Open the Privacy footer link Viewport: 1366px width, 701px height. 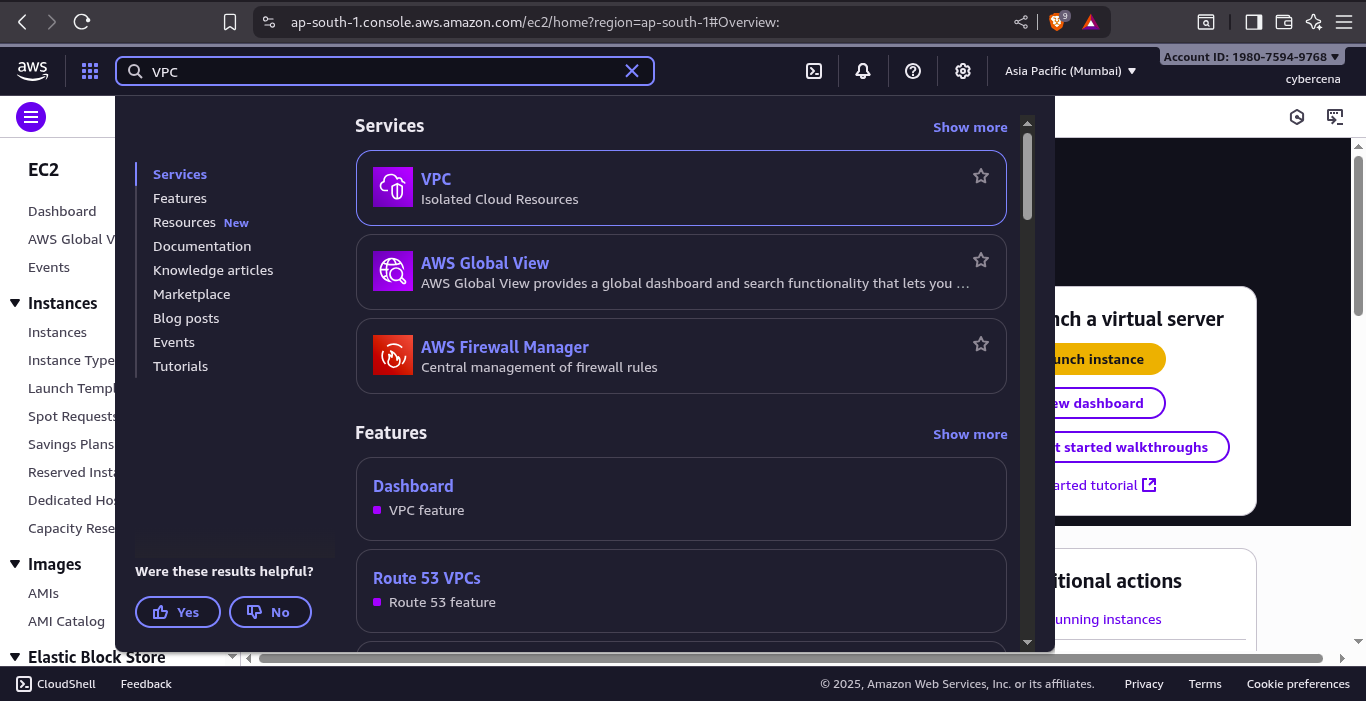coord(1144,684)
